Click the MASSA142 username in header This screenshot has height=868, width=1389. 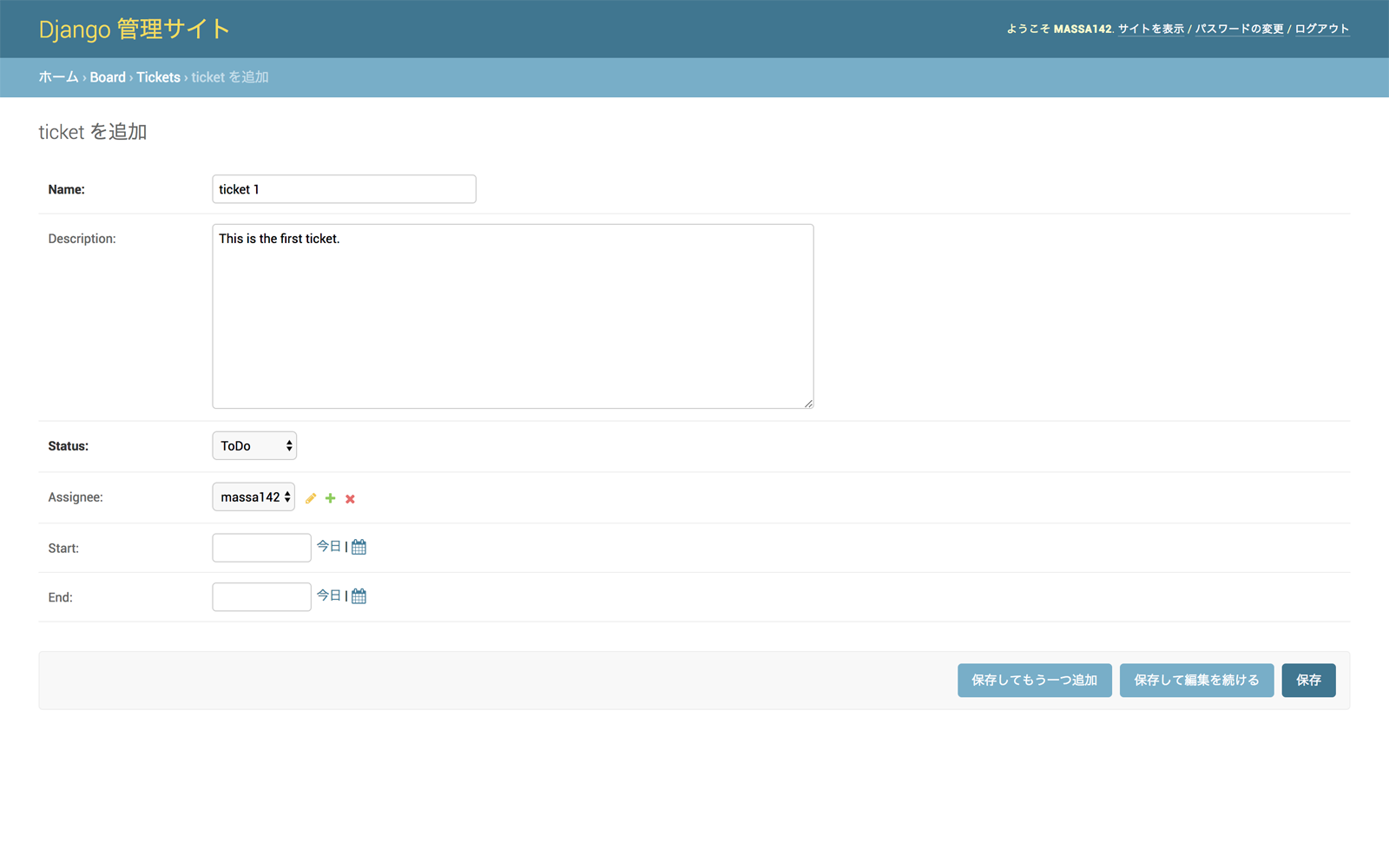click(x=1082, y=29)
